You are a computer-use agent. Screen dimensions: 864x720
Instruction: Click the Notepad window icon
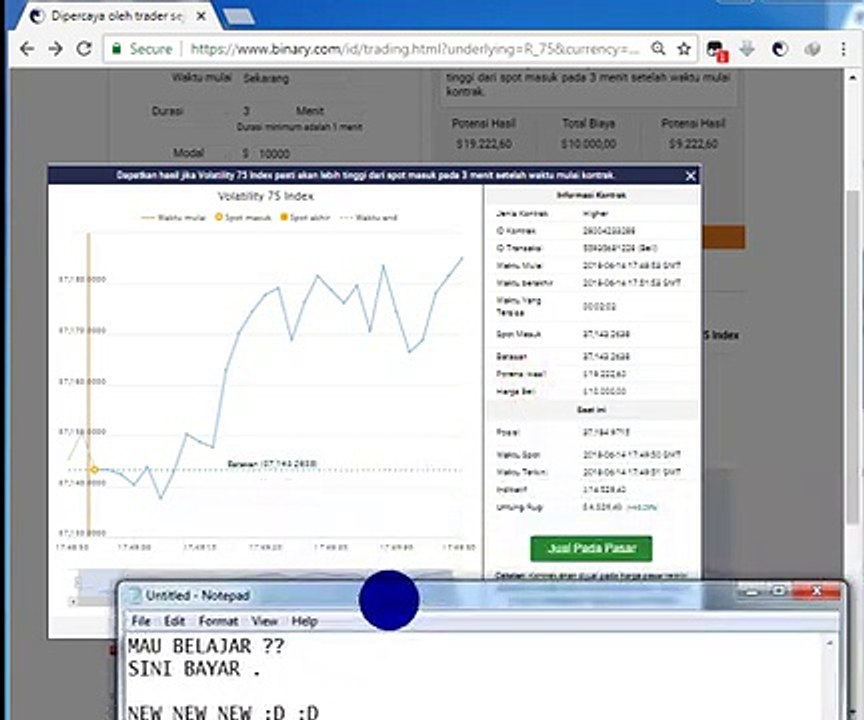click(x=133, y=595)
